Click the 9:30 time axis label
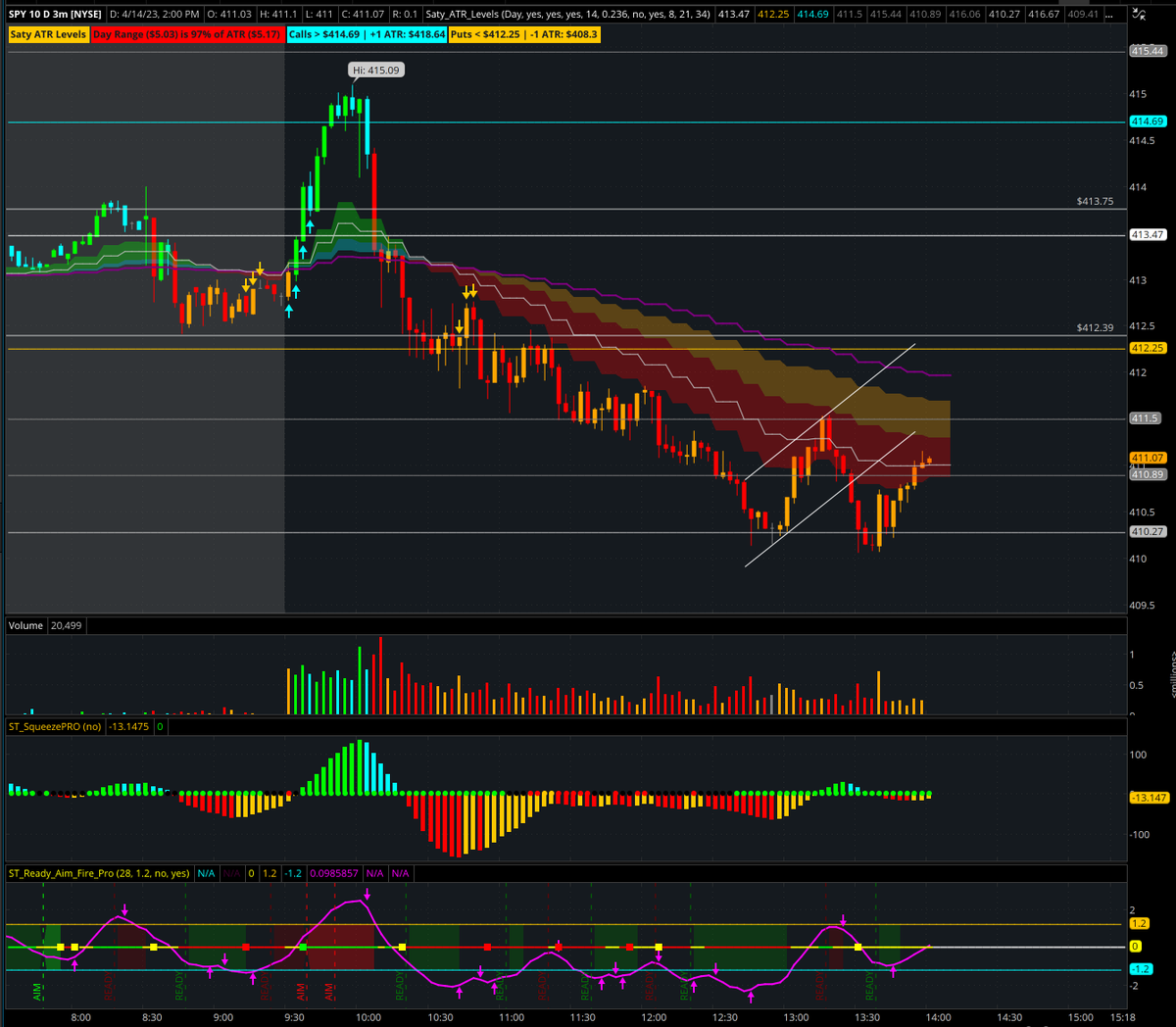Image resolution: width=1176 pixels, height=1027 pixels. click(295, 1017)
